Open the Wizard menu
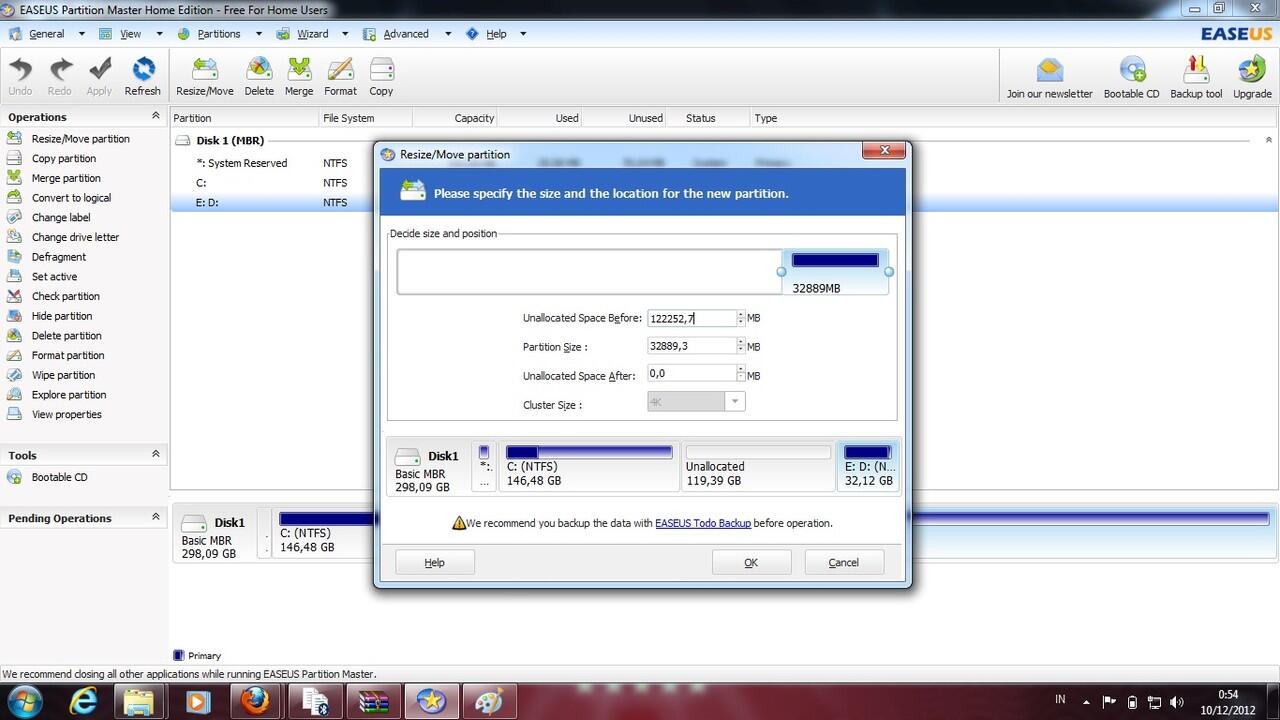The height and width of the screenshot is (720, 1280). 312,33
